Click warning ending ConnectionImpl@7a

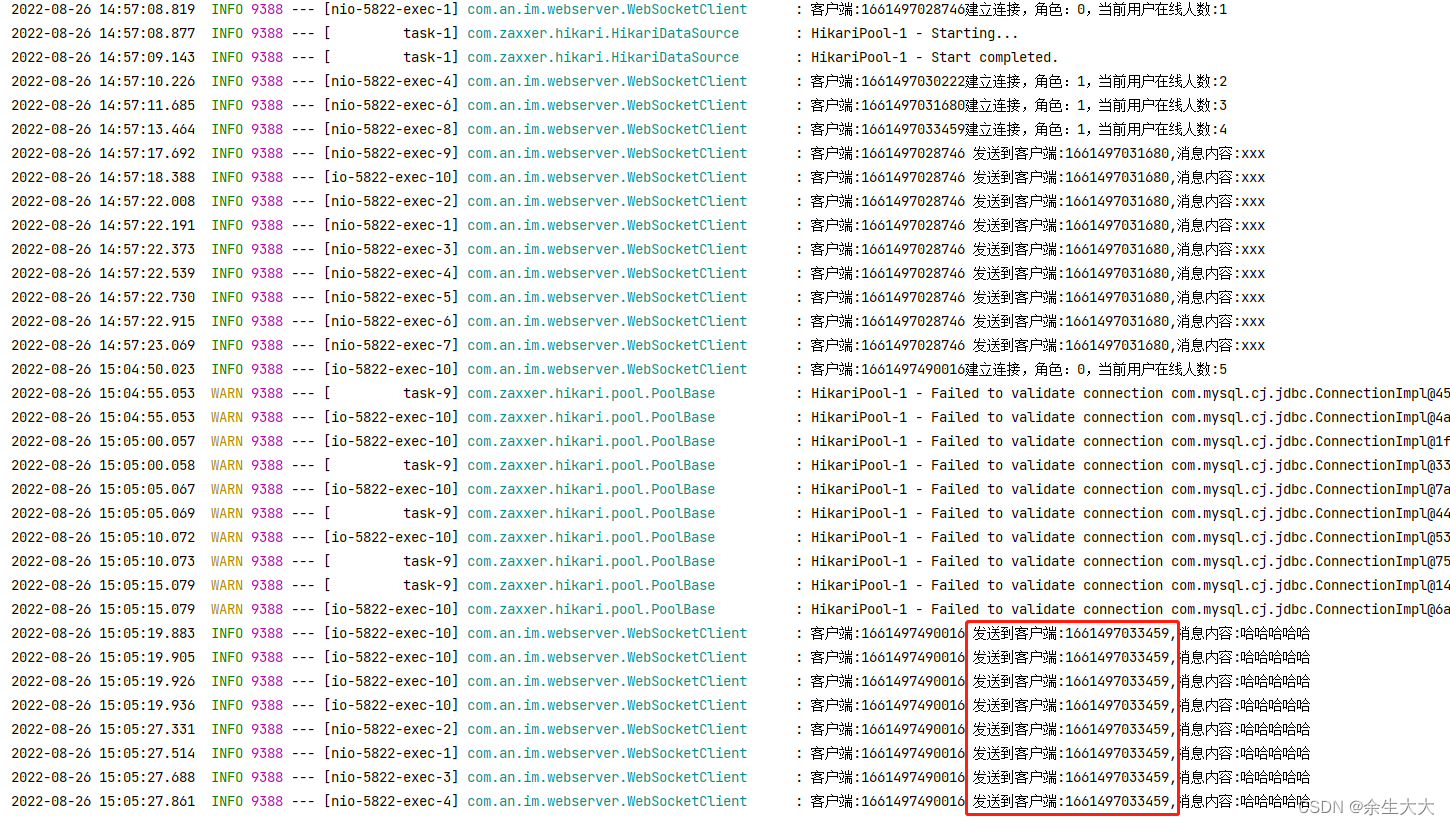tap(1130, 489)
